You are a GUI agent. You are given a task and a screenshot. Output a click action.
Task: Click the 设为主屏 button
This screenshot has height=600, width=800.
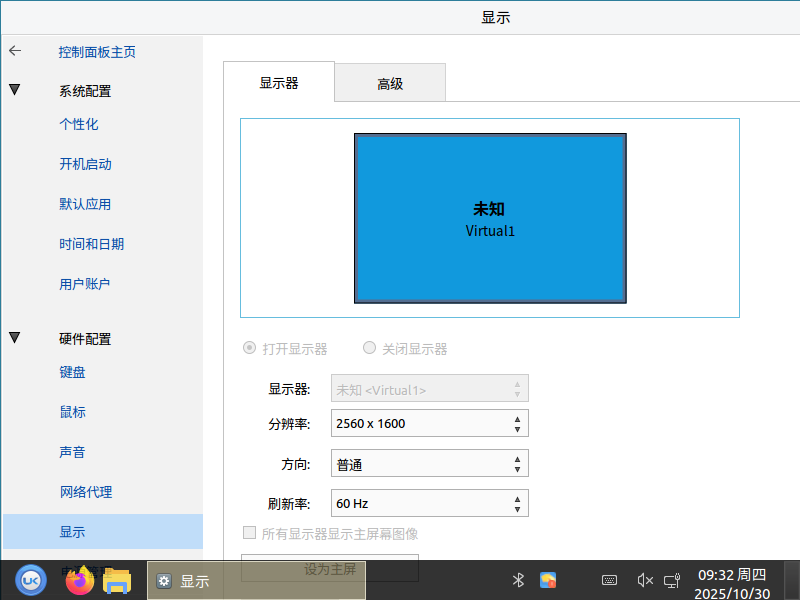tap(330, 568)
